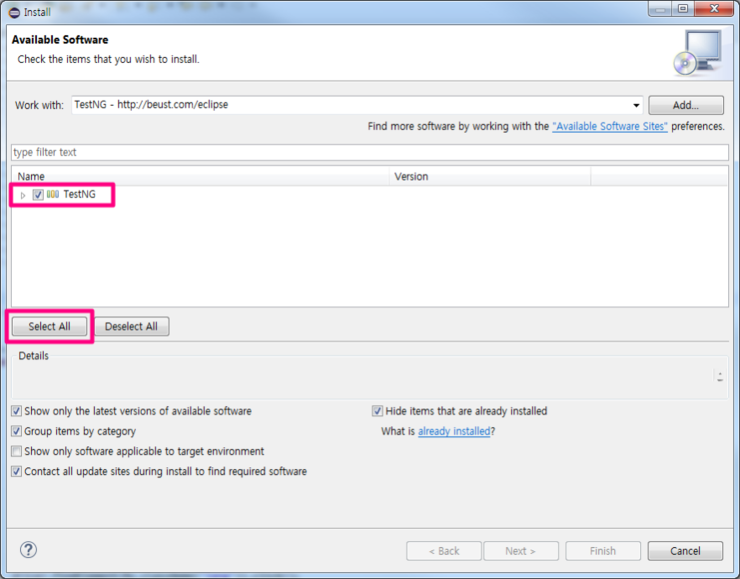Toggle Contact all update sites checkbox
Viewport: 740px width, 579px height.
17,471
